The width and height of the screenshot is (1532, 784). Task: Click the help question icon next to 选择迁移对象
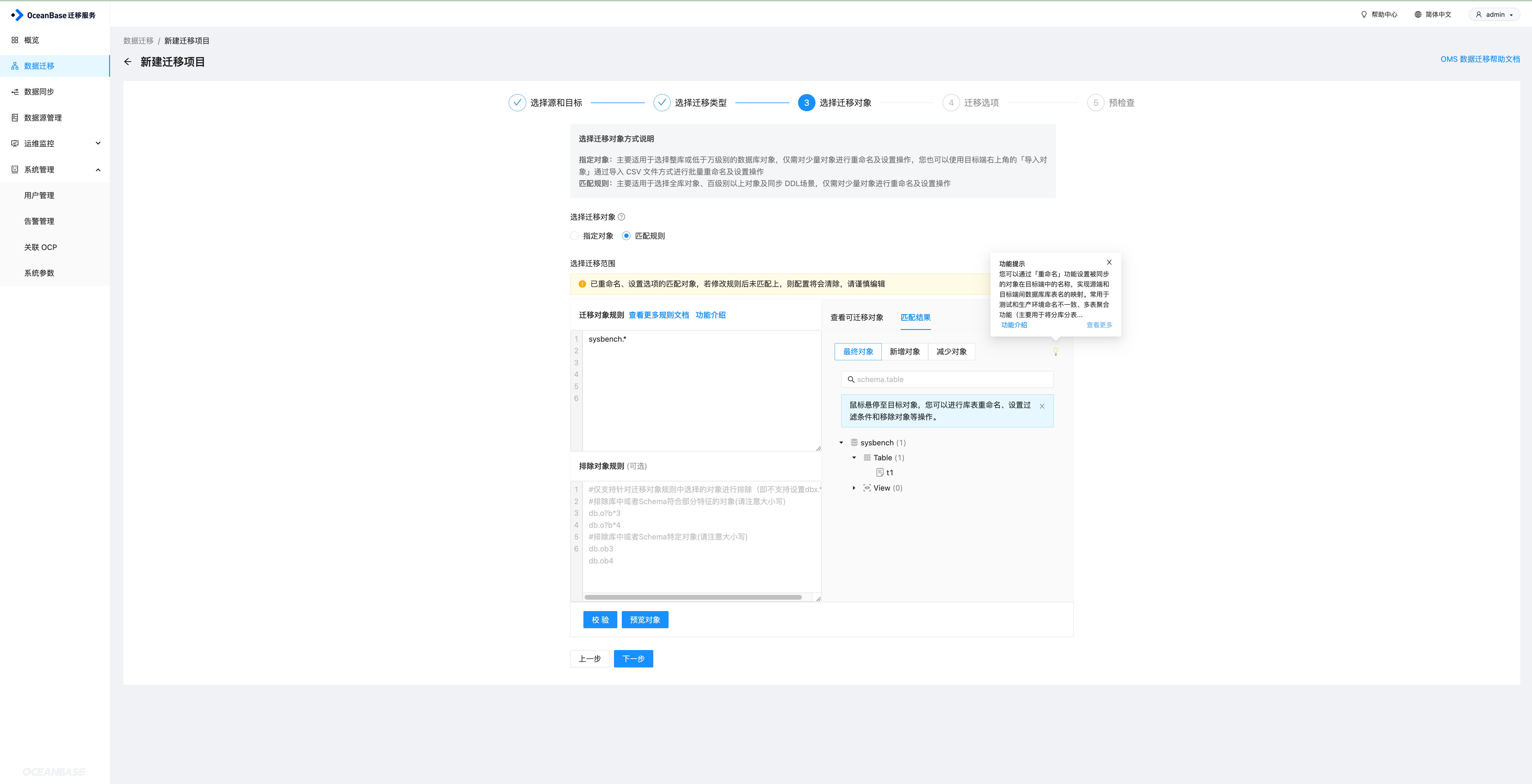coord(621,217)
